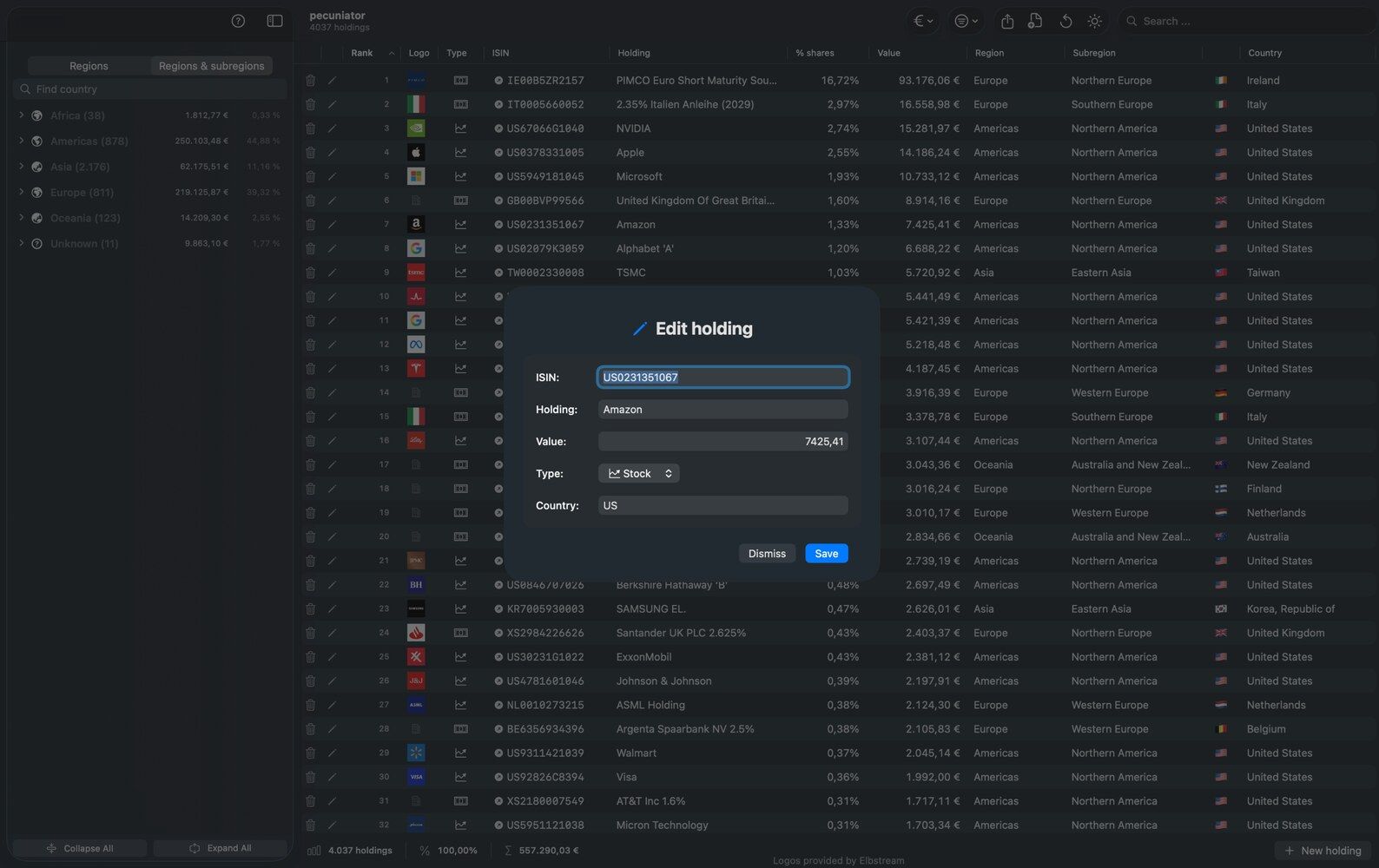Screen dimensions: 1379x868
Task: Click the Holding name field showing Amazon
Action: [722, 410]
